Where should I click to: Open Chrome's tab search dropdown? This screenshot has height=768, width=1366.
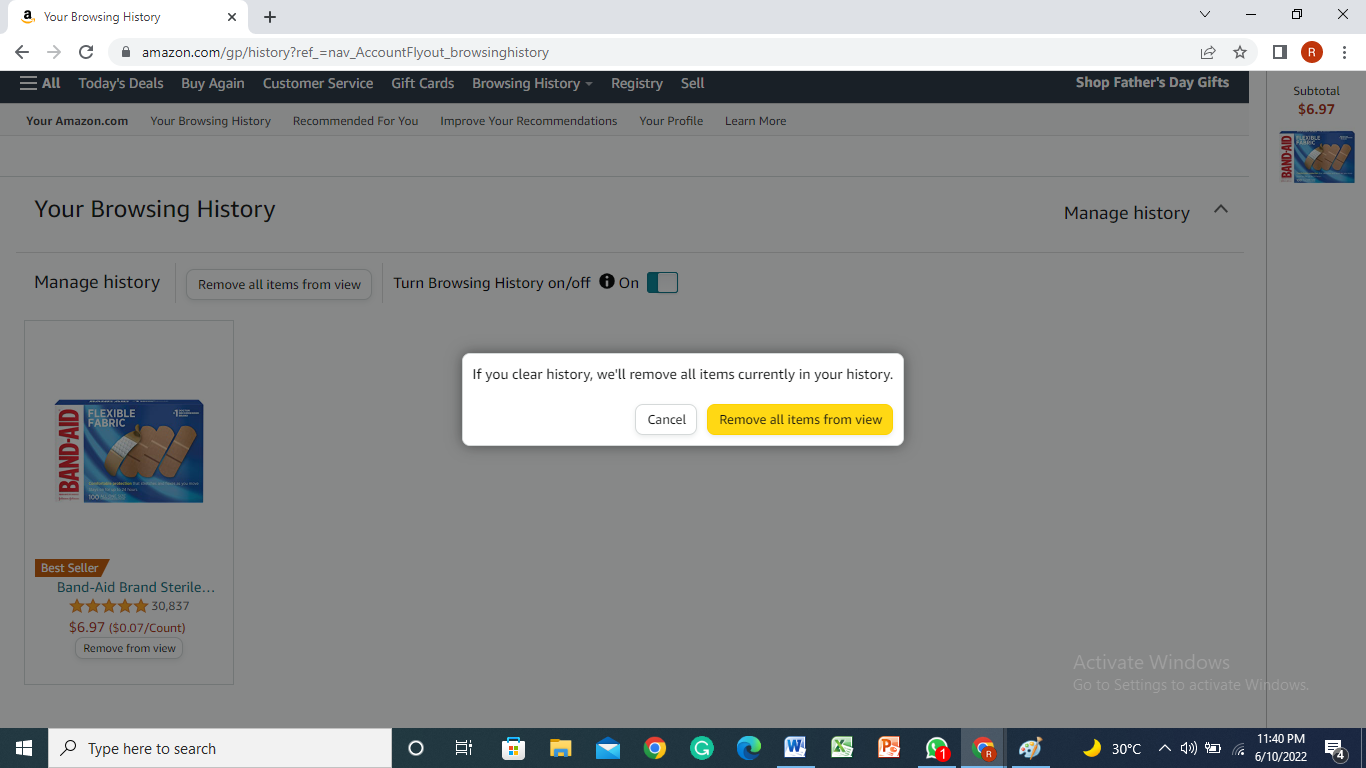pyautogui.click(x=1204, y=15)
